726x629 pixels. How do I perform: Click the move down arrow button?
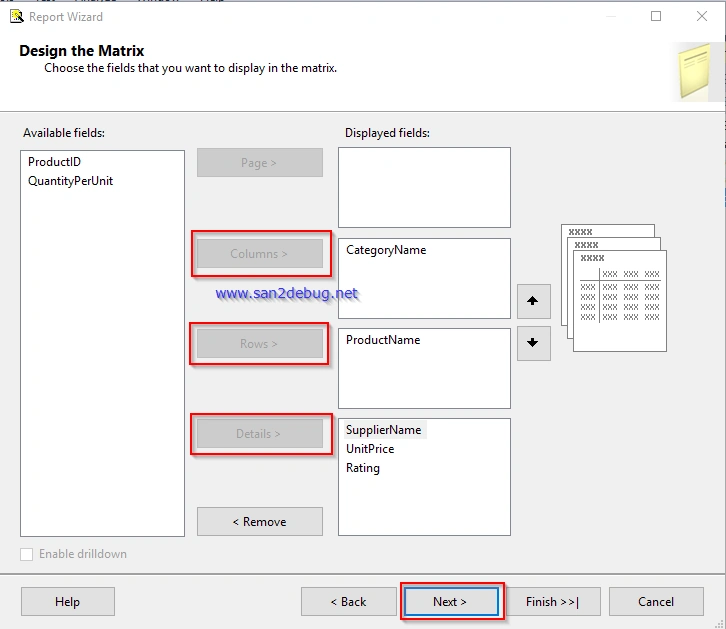point(533,343)
